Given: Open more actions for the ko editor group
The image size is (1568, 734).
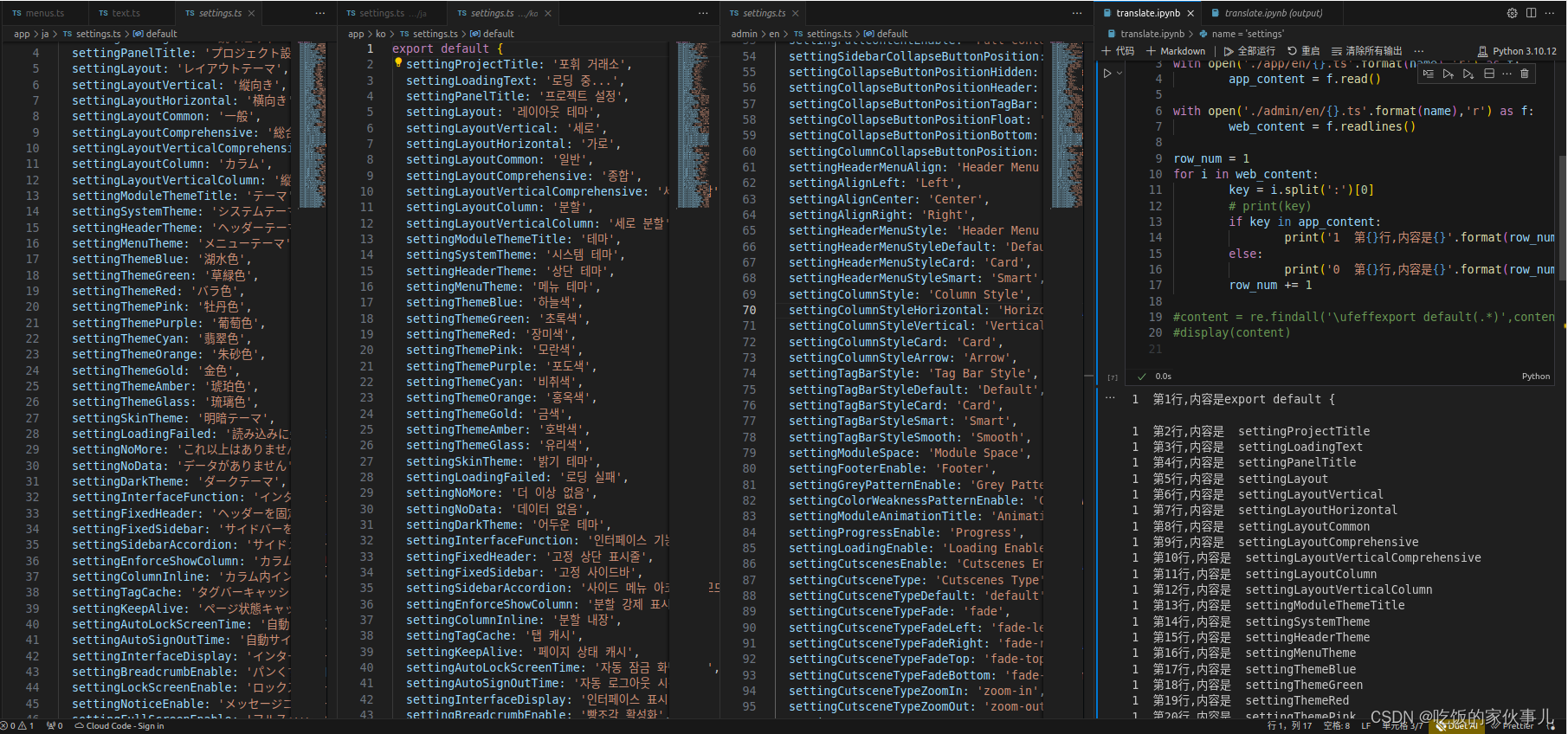Looking at the screenshot, I should point(703,13).
